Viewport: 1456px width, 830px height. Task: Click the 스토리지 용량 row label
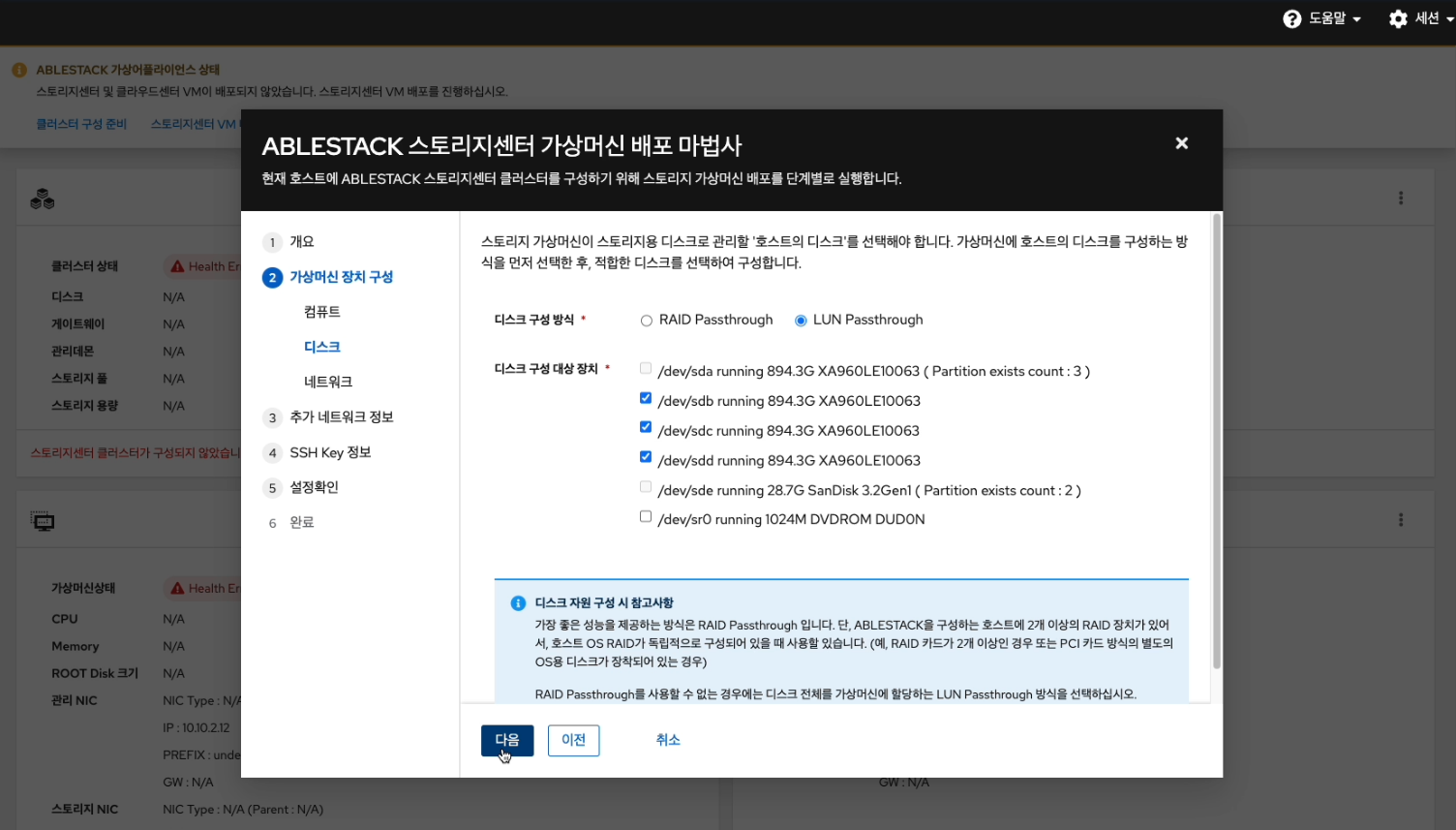pyautogui.click(x=85, y=406)
